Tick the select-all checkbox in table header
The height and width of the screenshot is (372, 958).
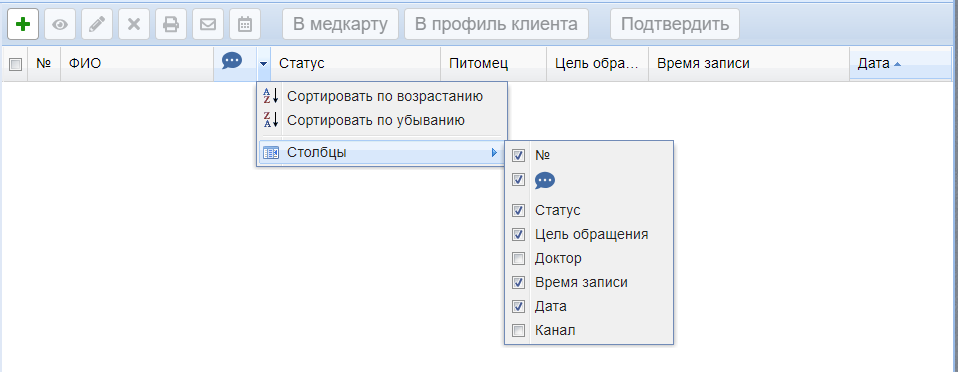[15, 64]
